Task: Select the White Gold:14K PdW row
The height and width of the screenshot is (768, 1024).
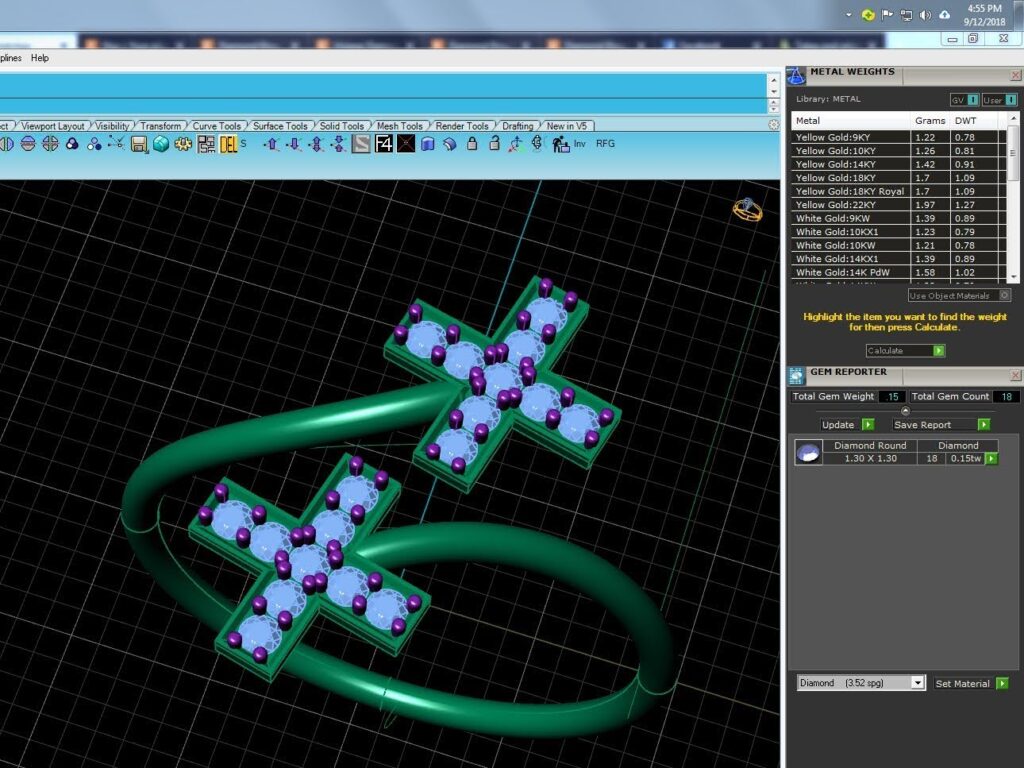Action: [899, 272]
